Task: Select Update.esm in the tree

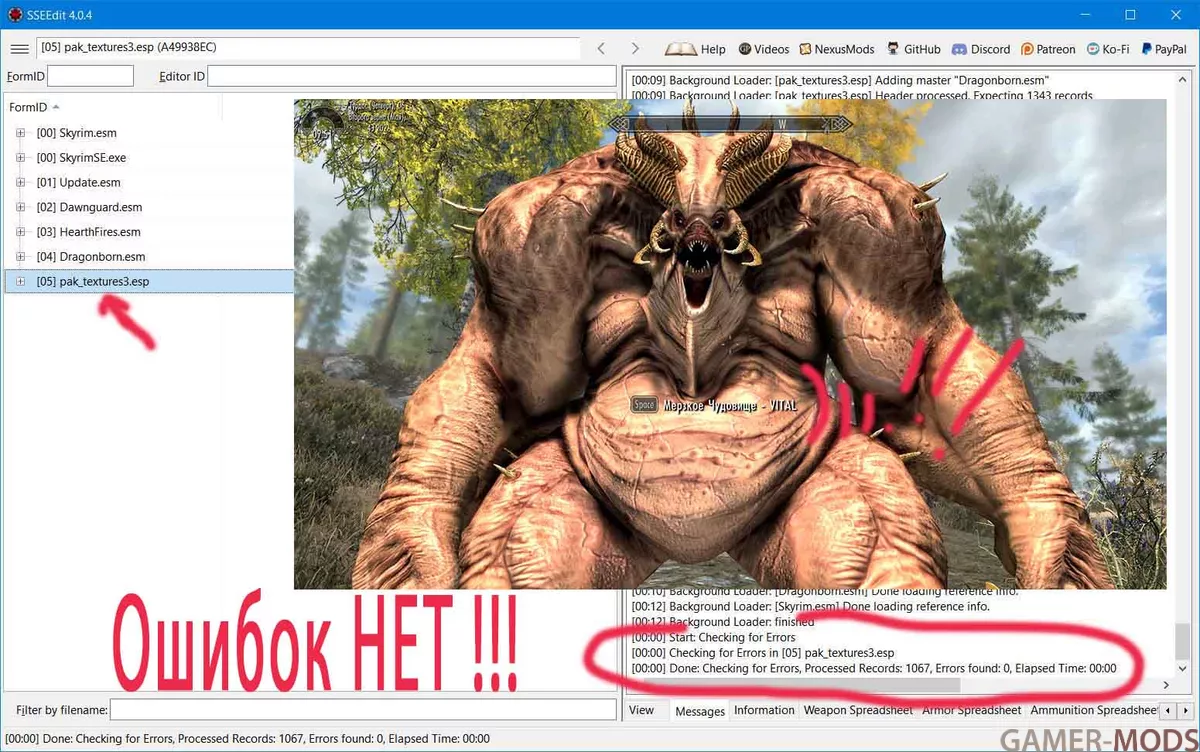Action: click(x=78, y=183)
